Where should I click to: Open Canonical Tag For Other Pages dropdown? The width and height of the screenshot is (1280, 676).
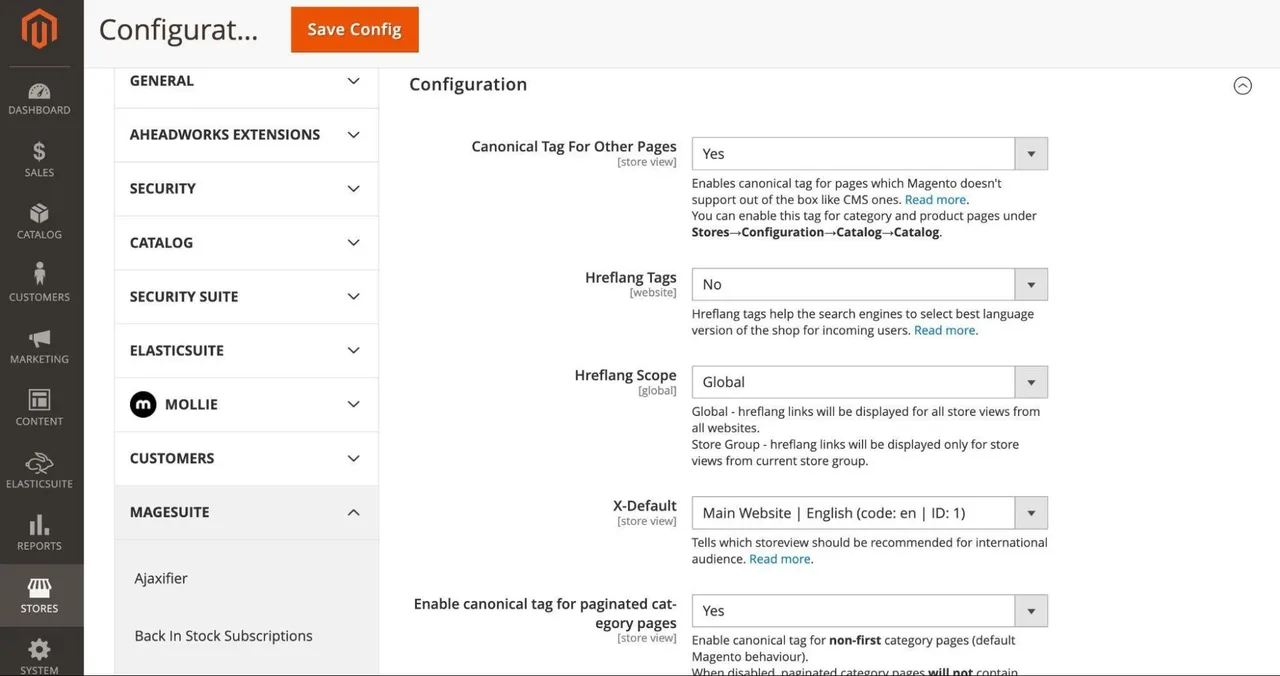[869, 154]
